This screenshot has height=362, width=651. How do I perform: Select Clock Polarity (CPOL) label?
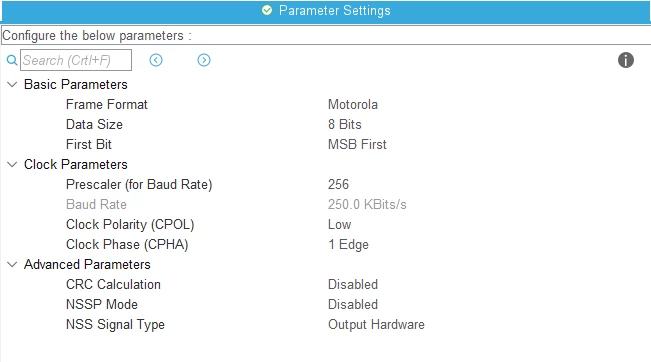[130, 225]
